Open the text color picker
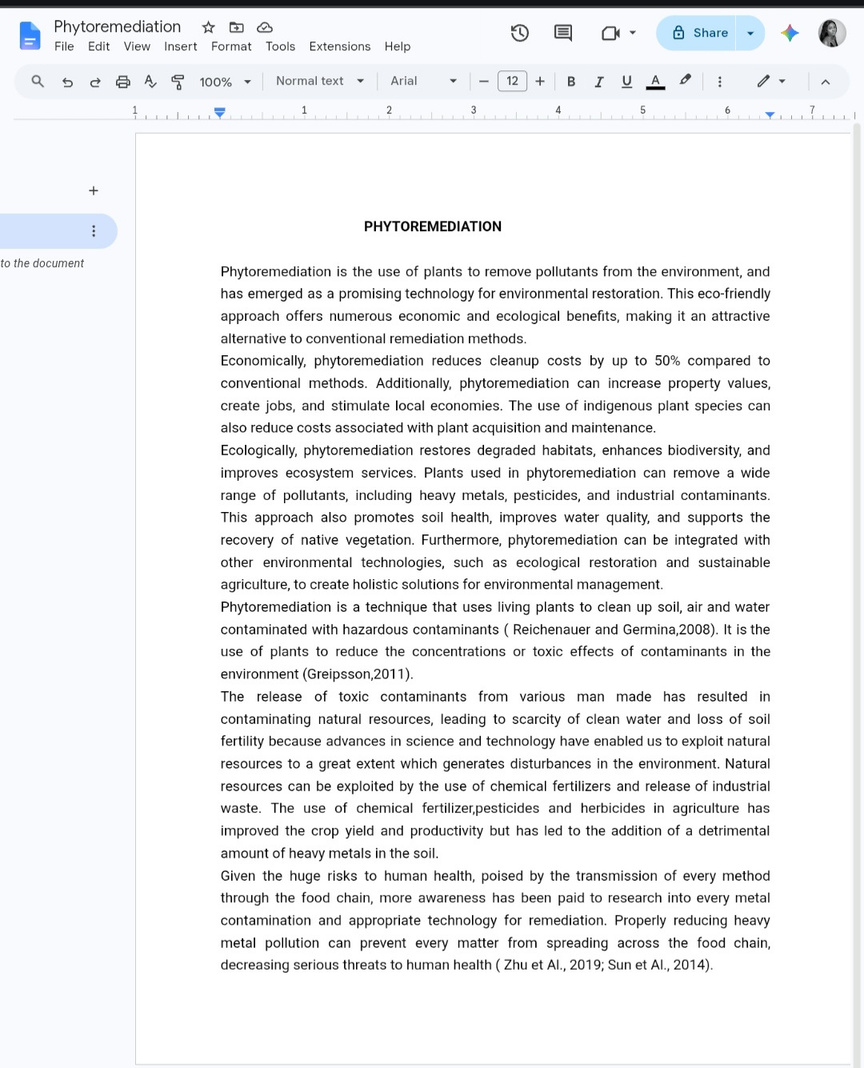Viewport: 864px width, 1068px height. coord(655,82)
